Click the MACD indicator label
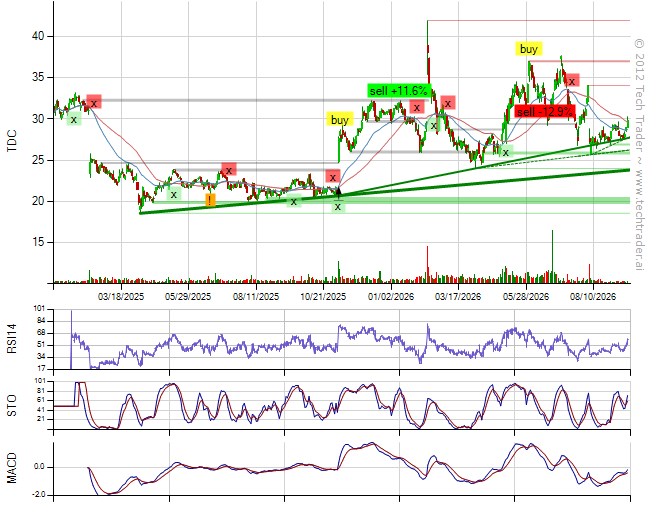The width and height of the screenshot is (657, 514). 12,468
